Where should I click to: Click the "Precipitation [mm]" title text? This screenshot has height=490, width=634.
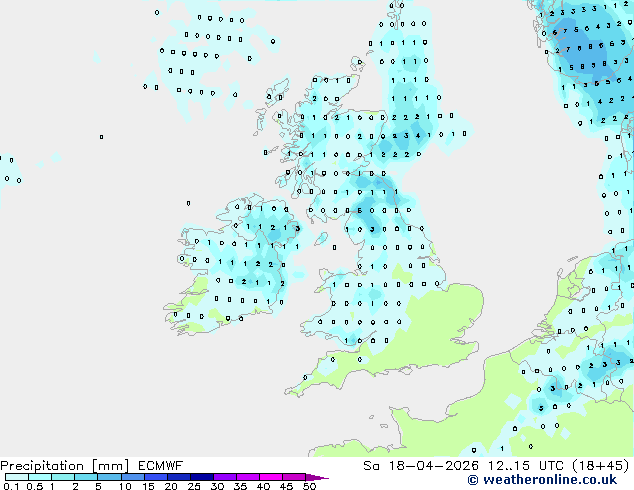coord(64,466)
